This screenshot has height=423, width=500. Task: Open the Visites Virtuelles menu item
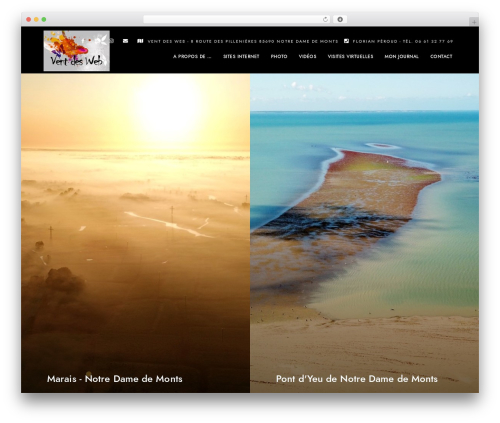pos(350,56)
